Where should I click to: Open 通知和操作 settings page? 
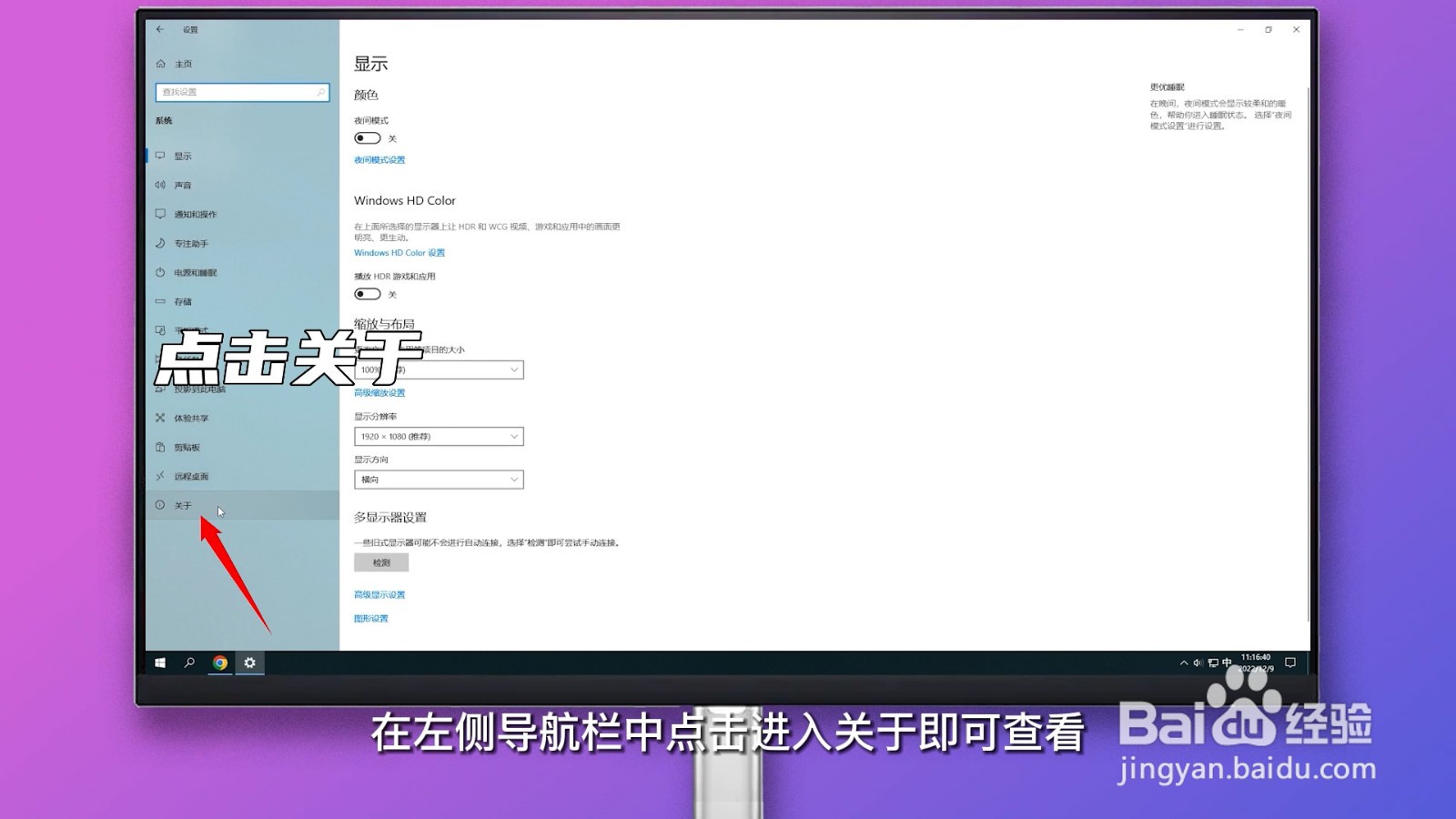(242, 214)
